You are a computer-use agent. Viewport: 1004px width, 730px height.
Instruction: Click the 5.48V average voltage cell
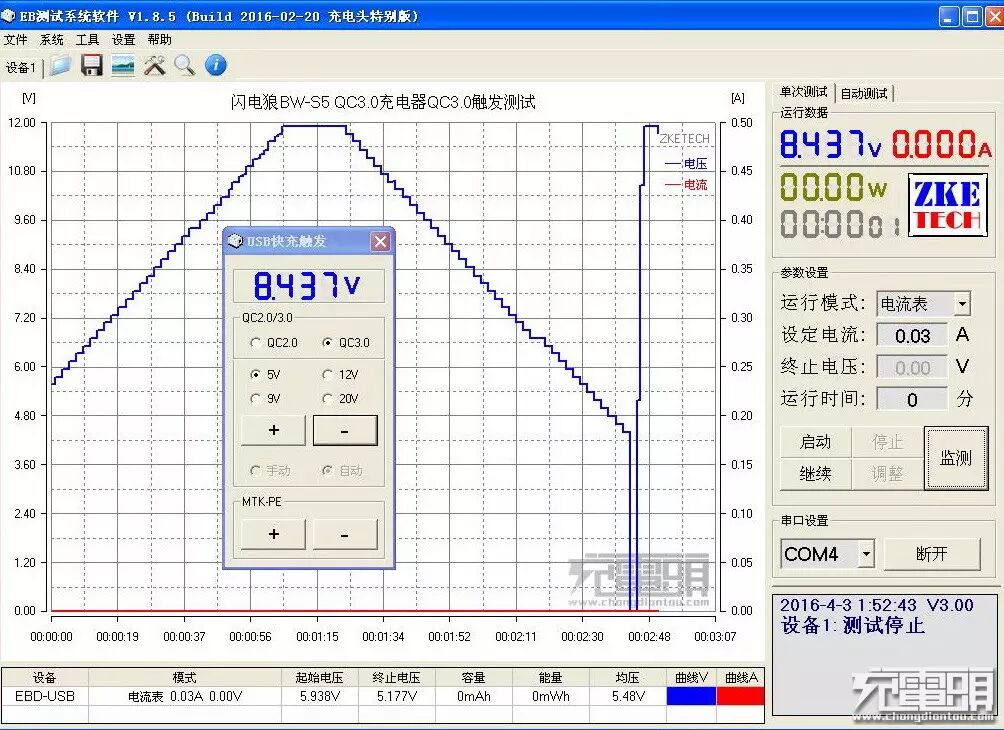pyautogui.click(x=628, y=696)
